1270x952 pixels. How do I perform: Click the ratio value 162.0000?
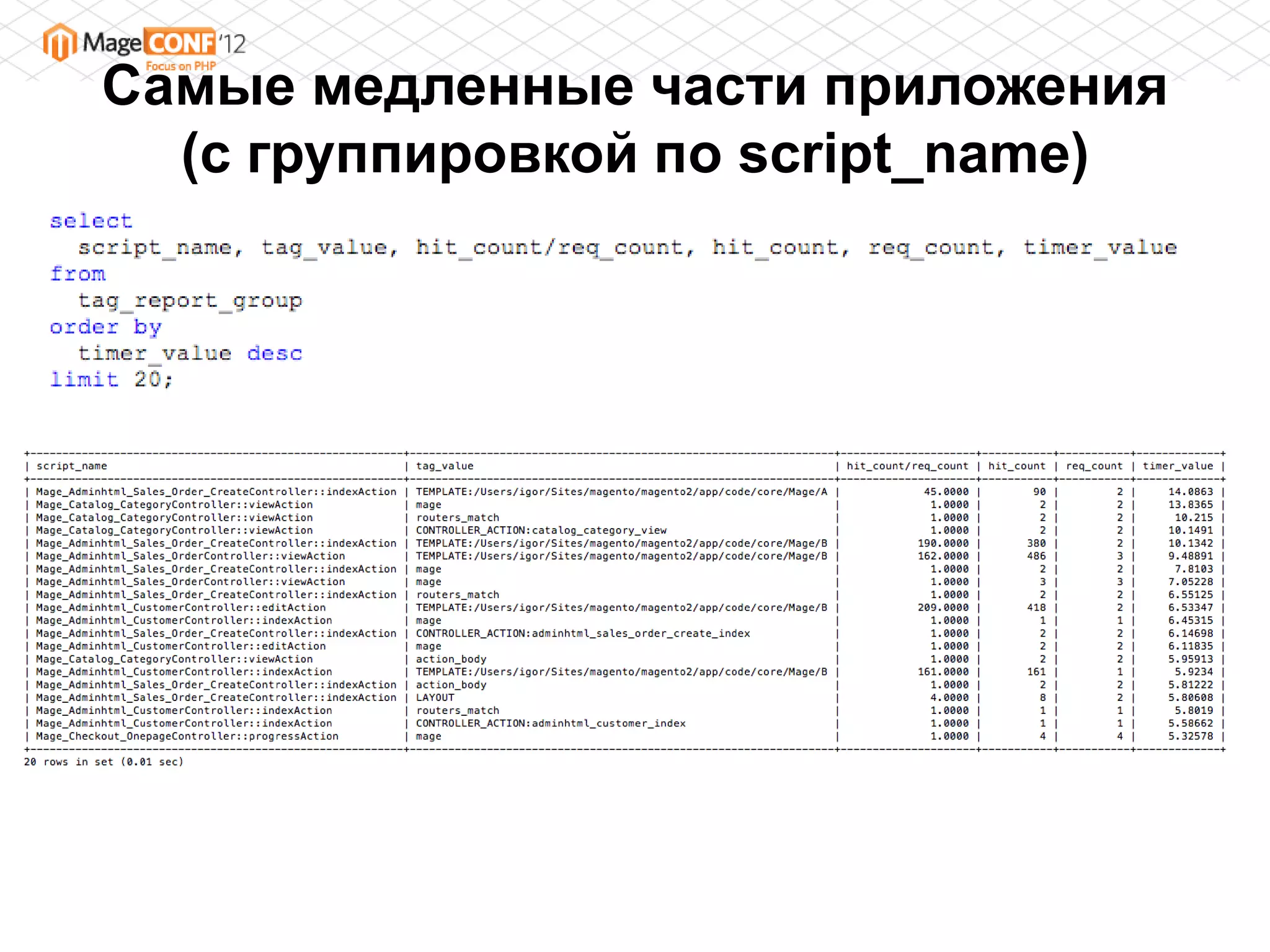pos(943,556)
